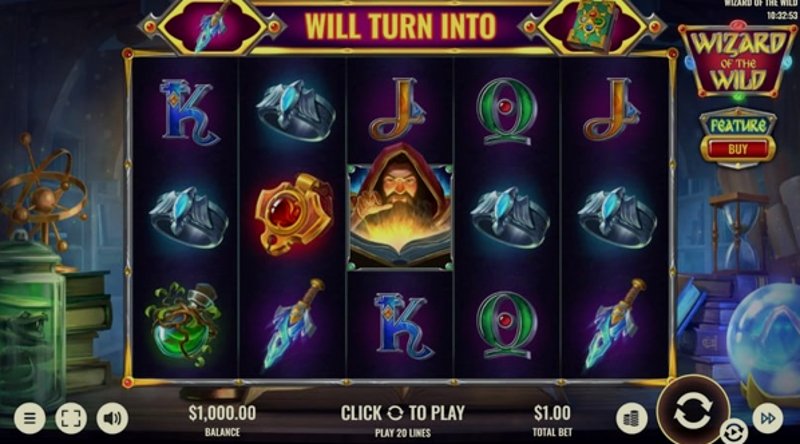Click the red gem gold amulet symbol
Screen dimensions: 800x444
click(x=293, y=213)
